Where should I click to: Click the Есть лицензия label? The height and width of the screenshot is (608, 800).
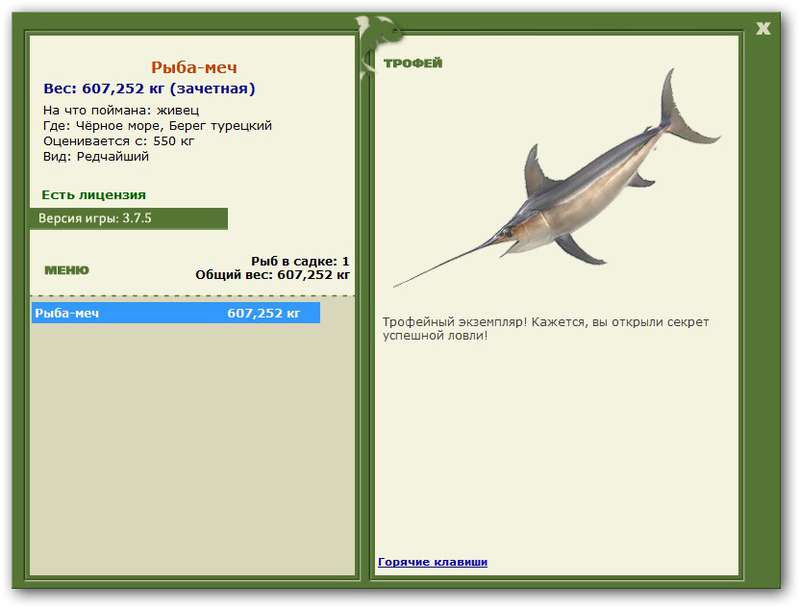94,195
